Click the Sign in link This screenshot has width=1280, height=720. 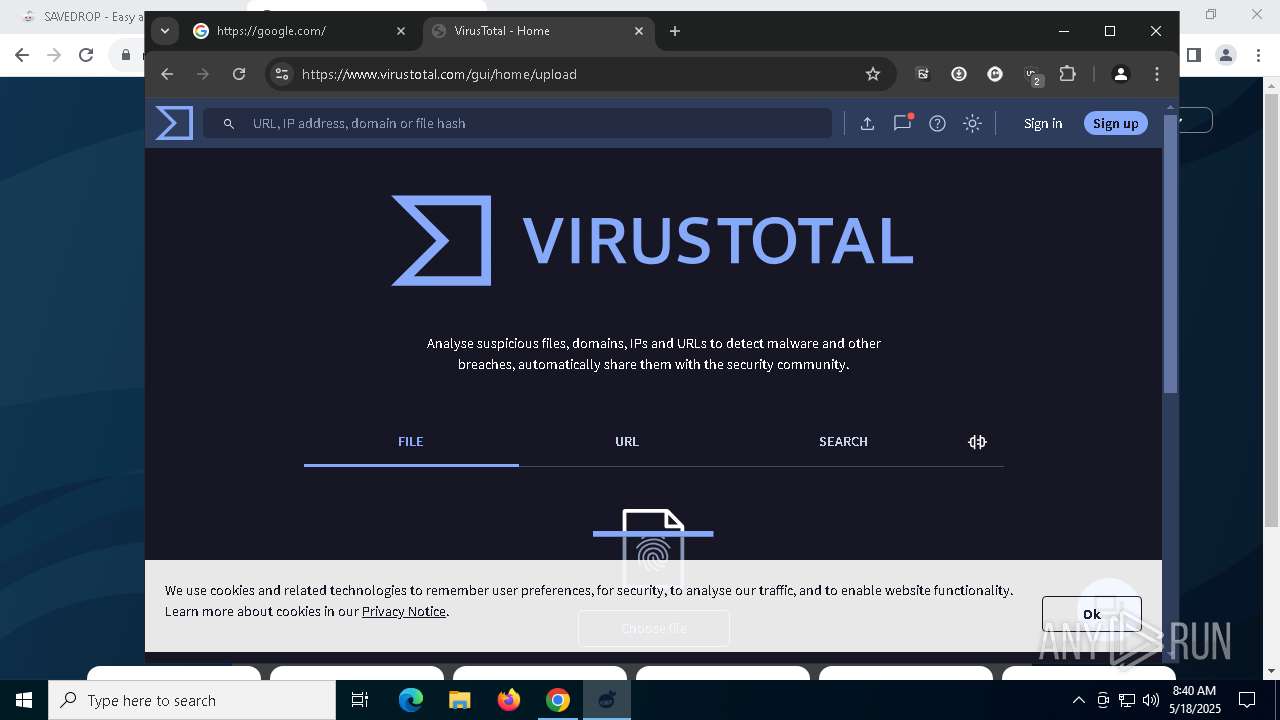1043,123
